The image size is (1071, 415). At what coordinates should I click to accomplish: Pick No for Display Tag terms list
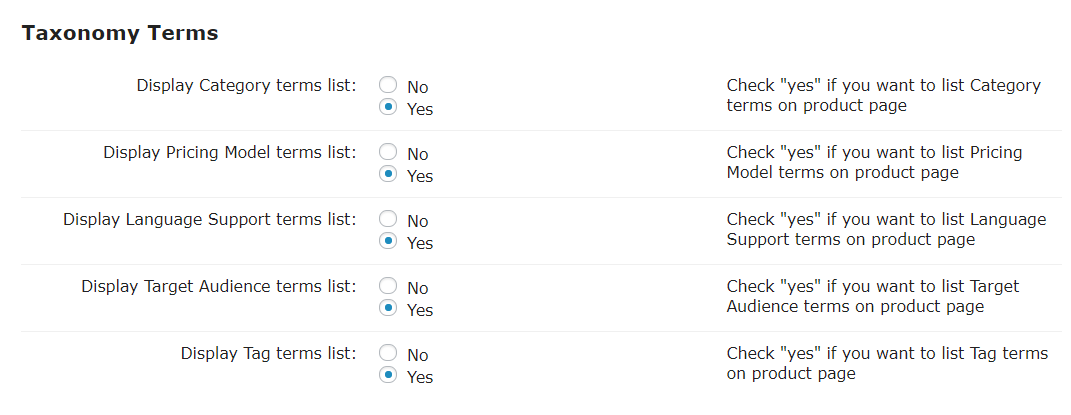point(389,354)
